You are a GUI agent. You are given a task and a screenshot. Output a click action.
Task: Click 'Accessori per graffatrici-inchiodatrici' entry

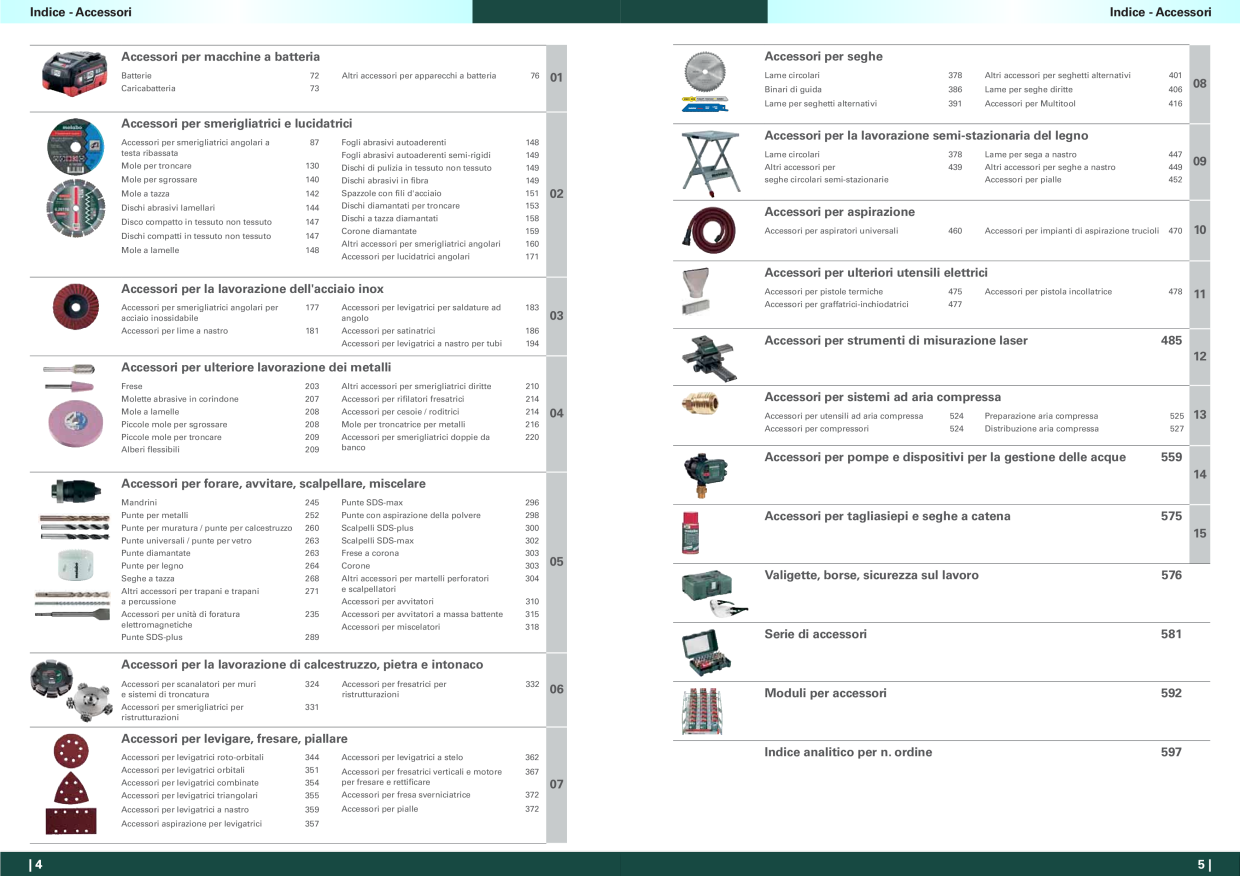tap(836, 305)
